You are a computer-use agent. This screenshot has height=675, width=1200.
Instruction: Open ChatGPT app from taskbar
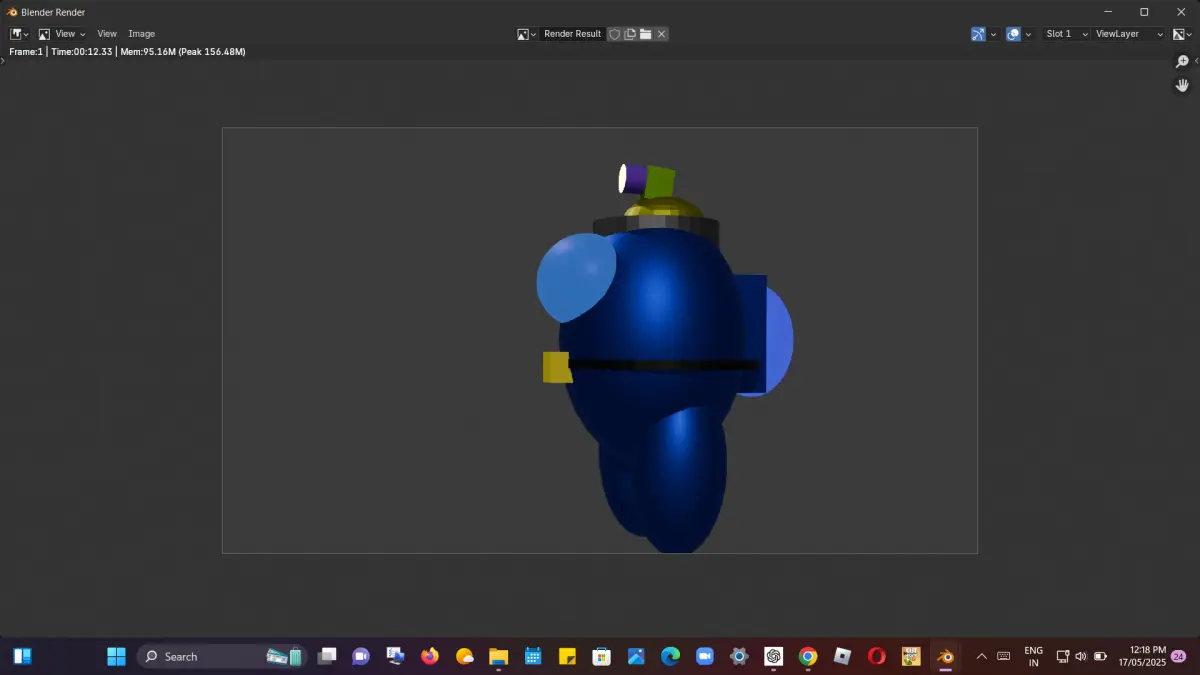[x=773, y=656]
